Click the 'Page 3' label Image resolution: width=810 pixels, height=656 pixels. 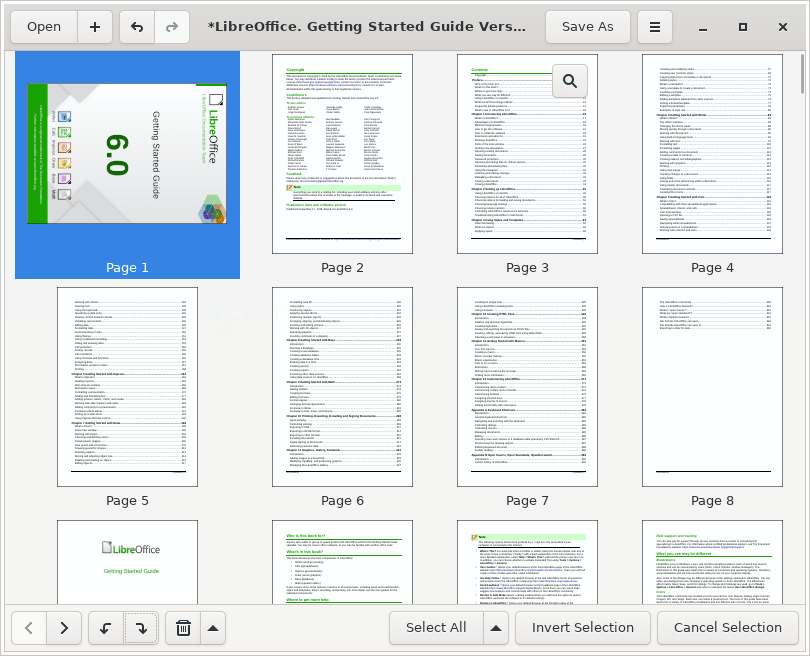pos(527,268)
